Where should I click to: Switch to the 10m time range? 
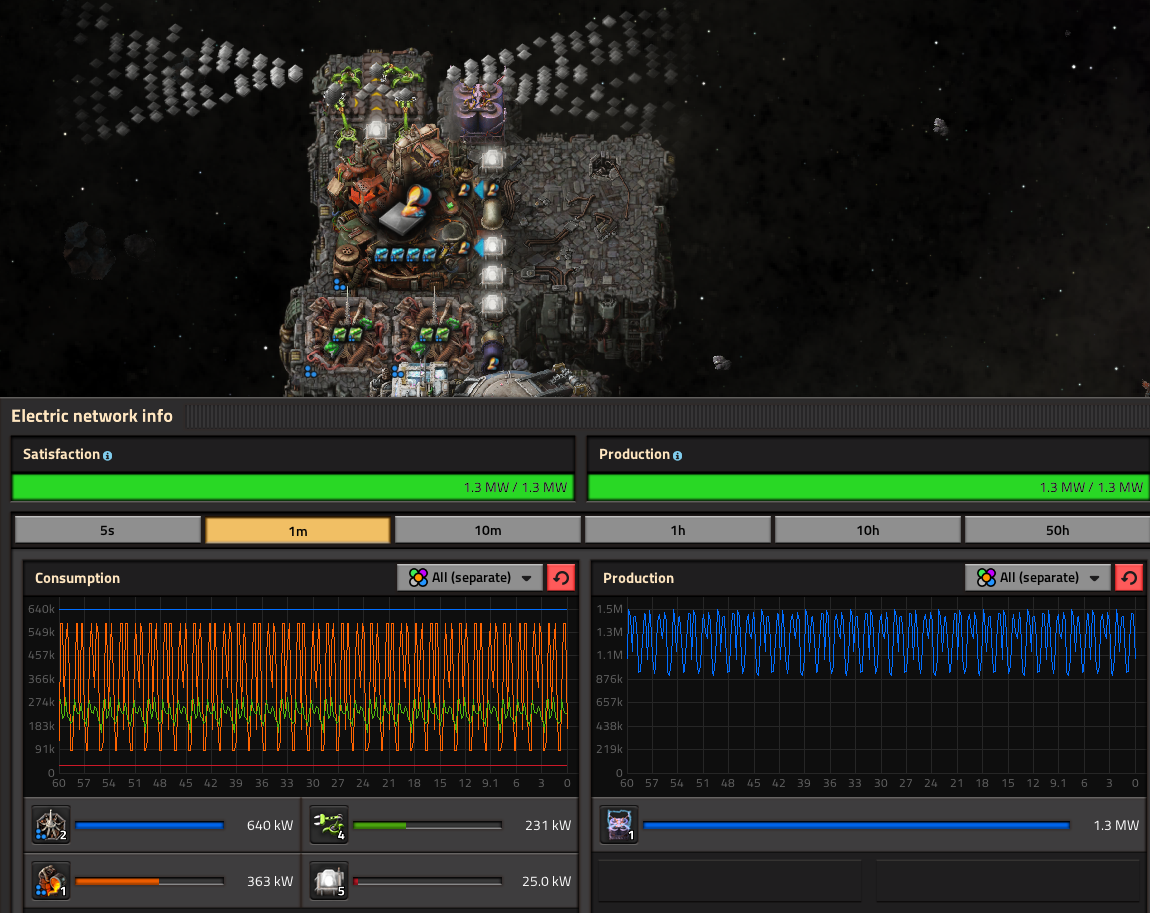488,530
